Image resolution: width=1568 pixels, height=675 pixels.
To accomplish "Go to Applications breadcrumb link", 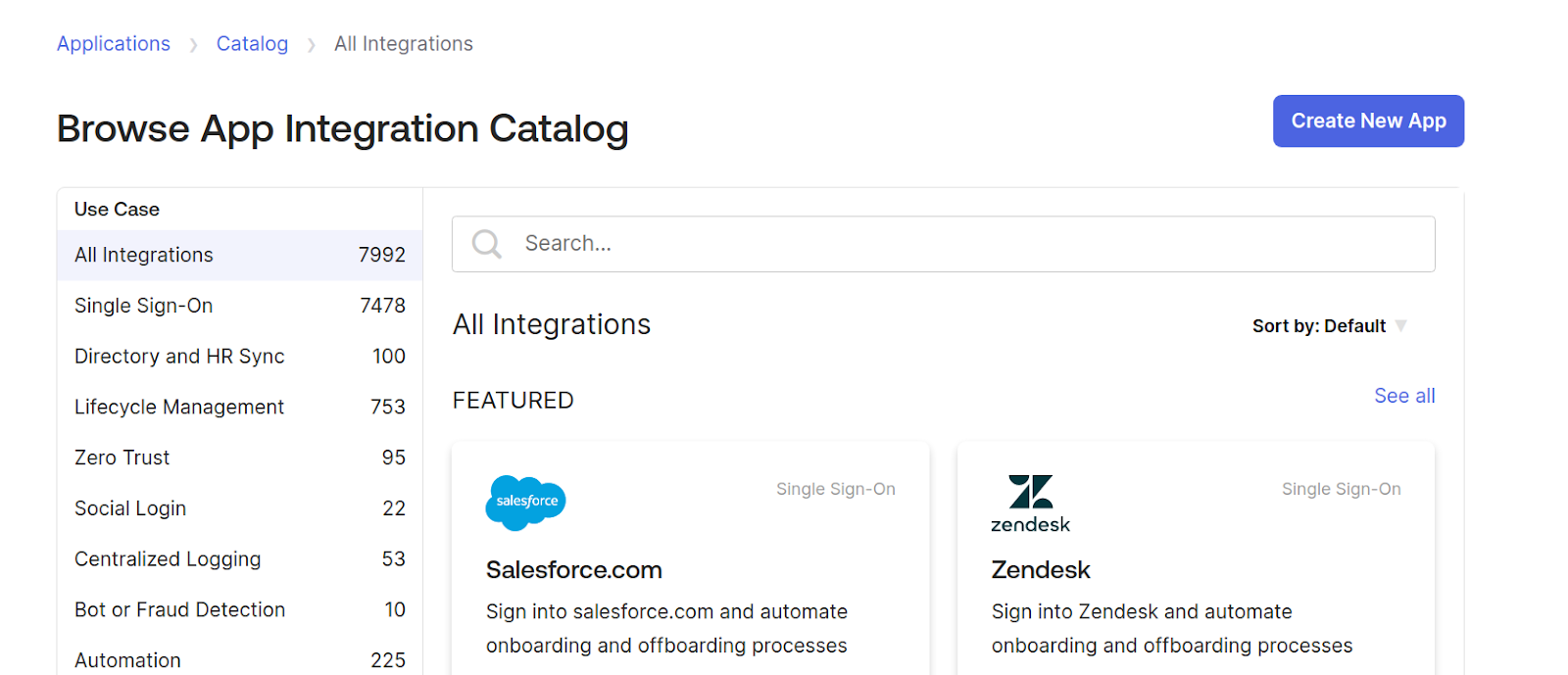I will [x=114, y=44].
